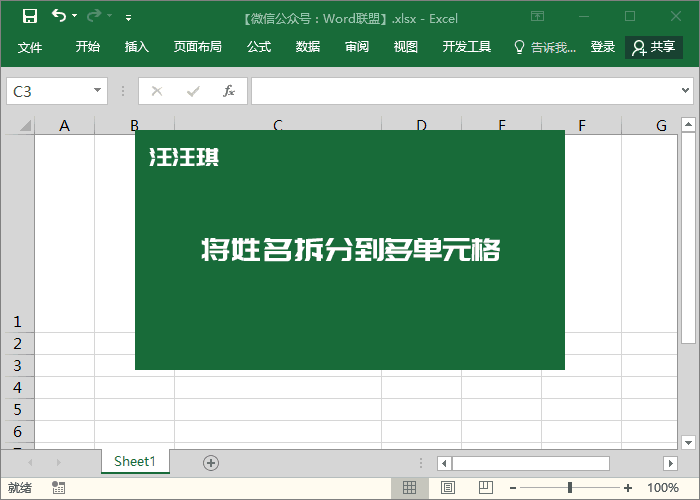Switch to the 插入 ribbon tab

tap(137, 46)
